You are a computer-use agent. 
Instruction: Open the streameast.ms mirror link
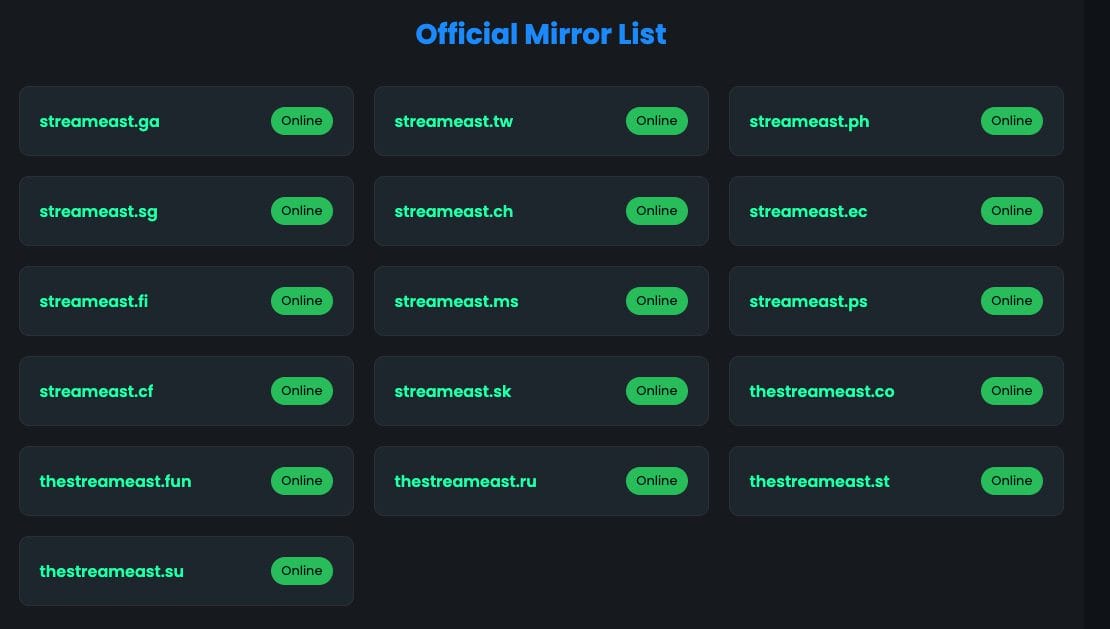pos(457,302)
